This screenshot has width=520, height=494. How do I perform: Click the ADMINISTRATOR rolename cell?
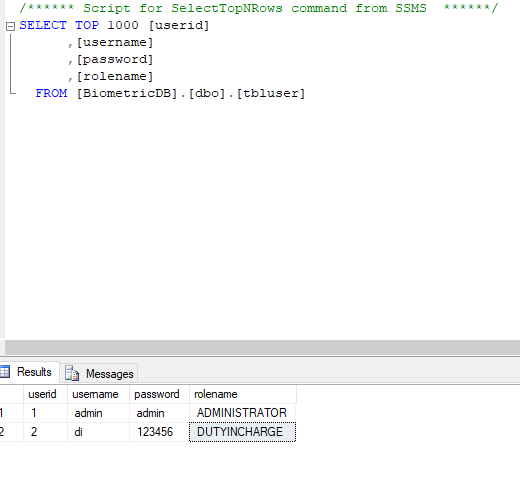[x=243, y=413]
